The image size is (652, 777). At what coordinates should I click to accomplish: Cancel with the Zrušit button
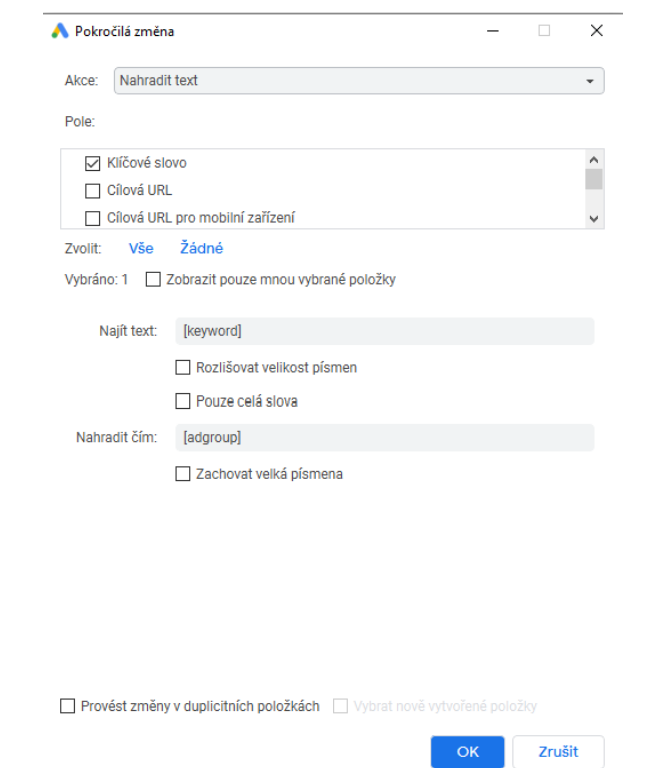[x=558, y=752]
